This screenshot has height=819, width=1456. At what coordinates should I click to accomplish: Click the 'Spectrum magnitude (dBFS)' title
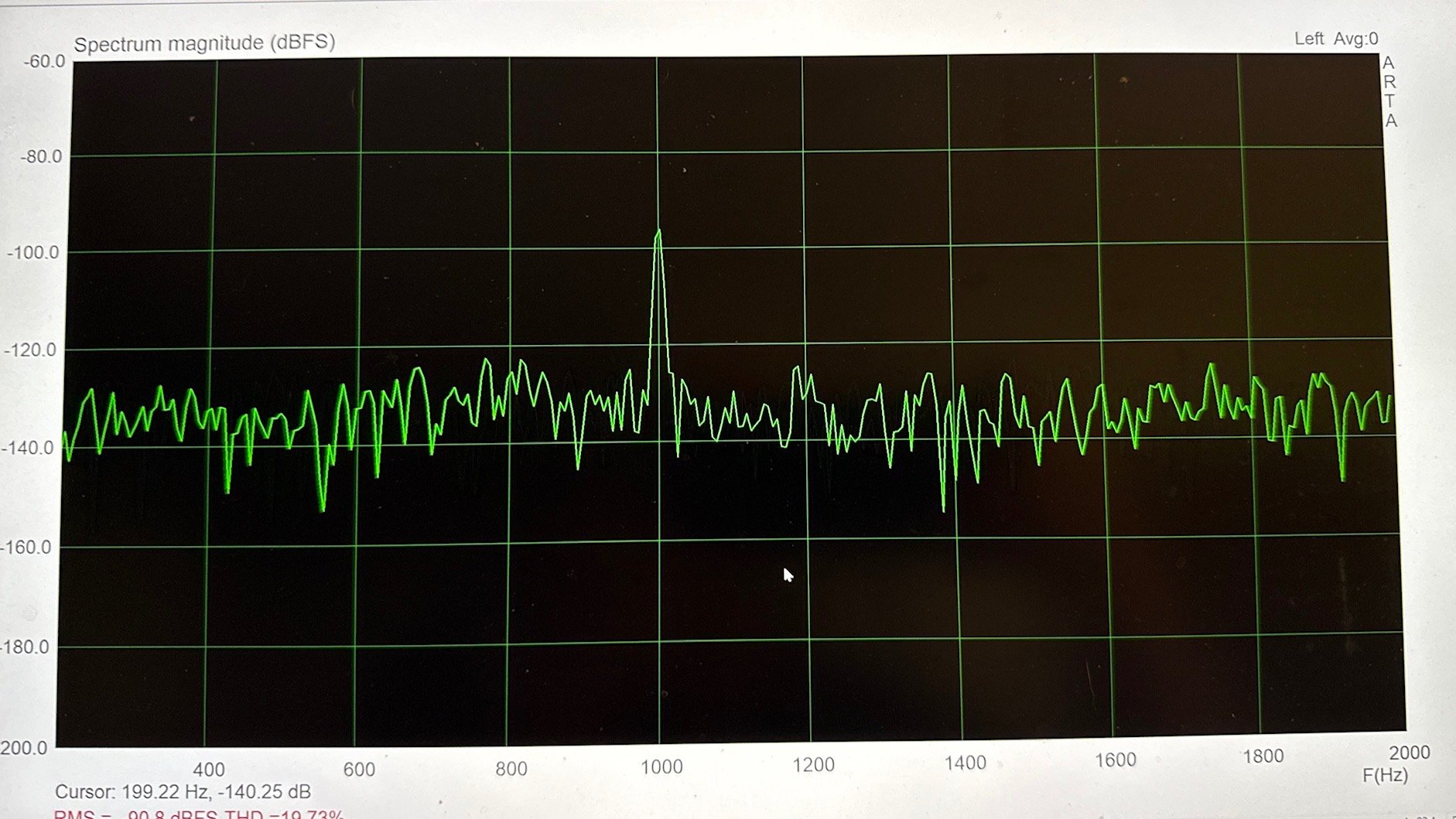(x=204, y=43)
